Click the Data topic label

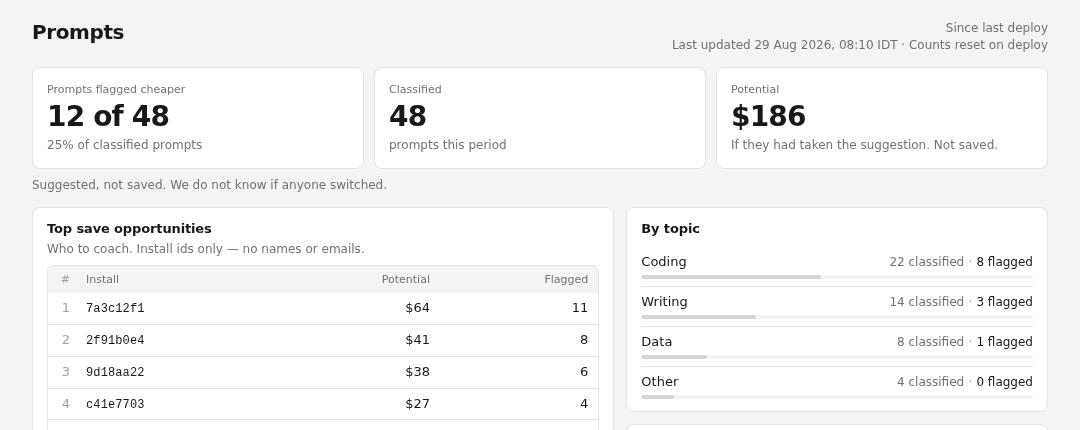[x=656, y=342]
